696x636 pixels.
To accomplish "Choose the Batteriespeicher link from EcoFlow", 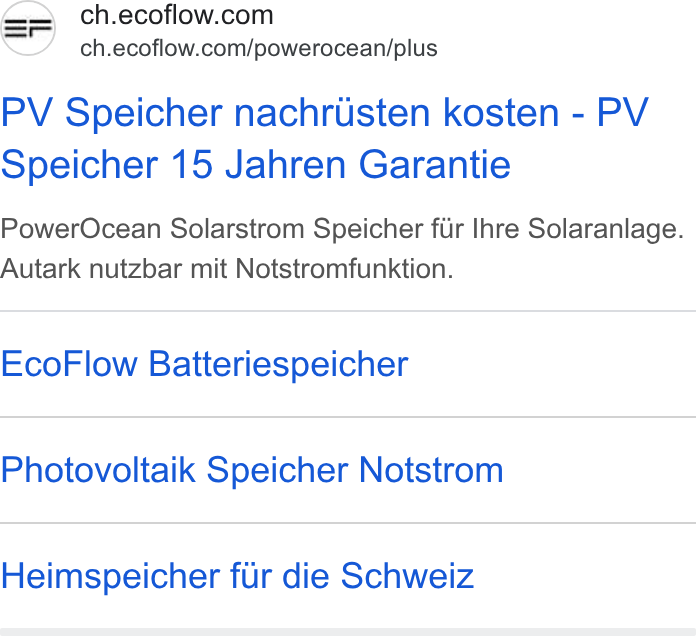I will (205, 364).
